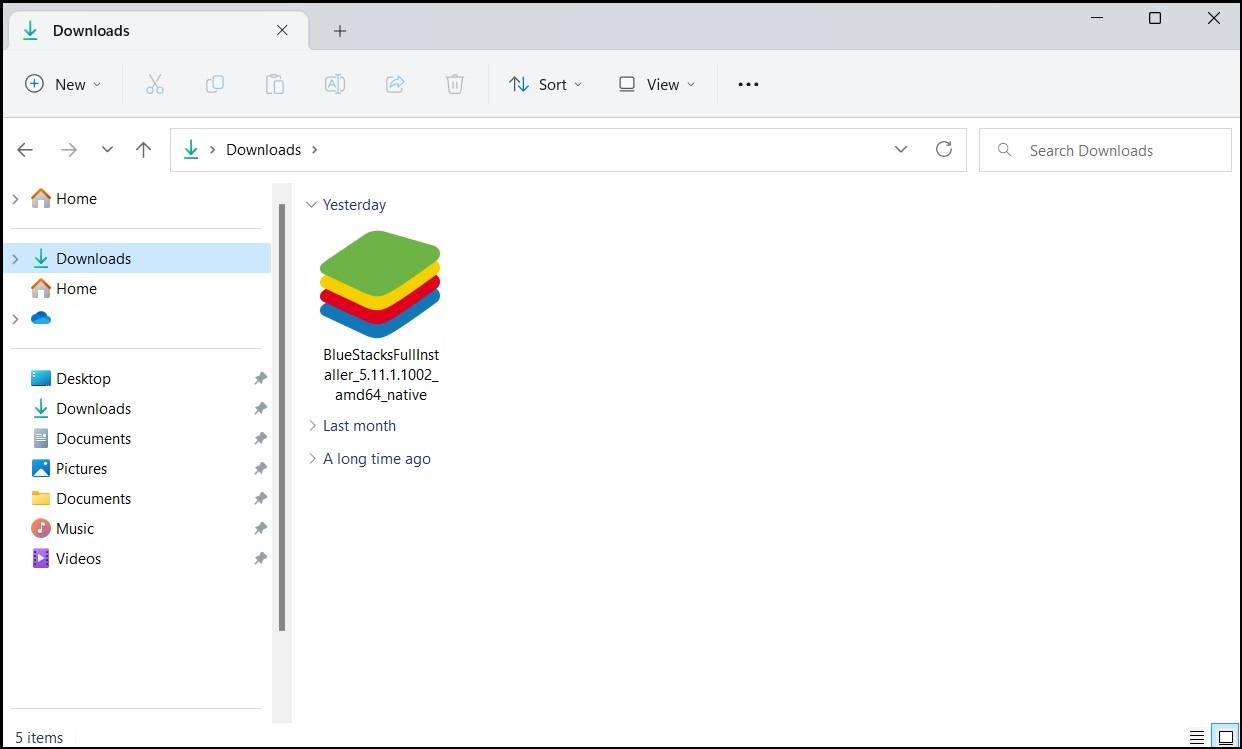Click the Delete trash can icon

point(455,85)
